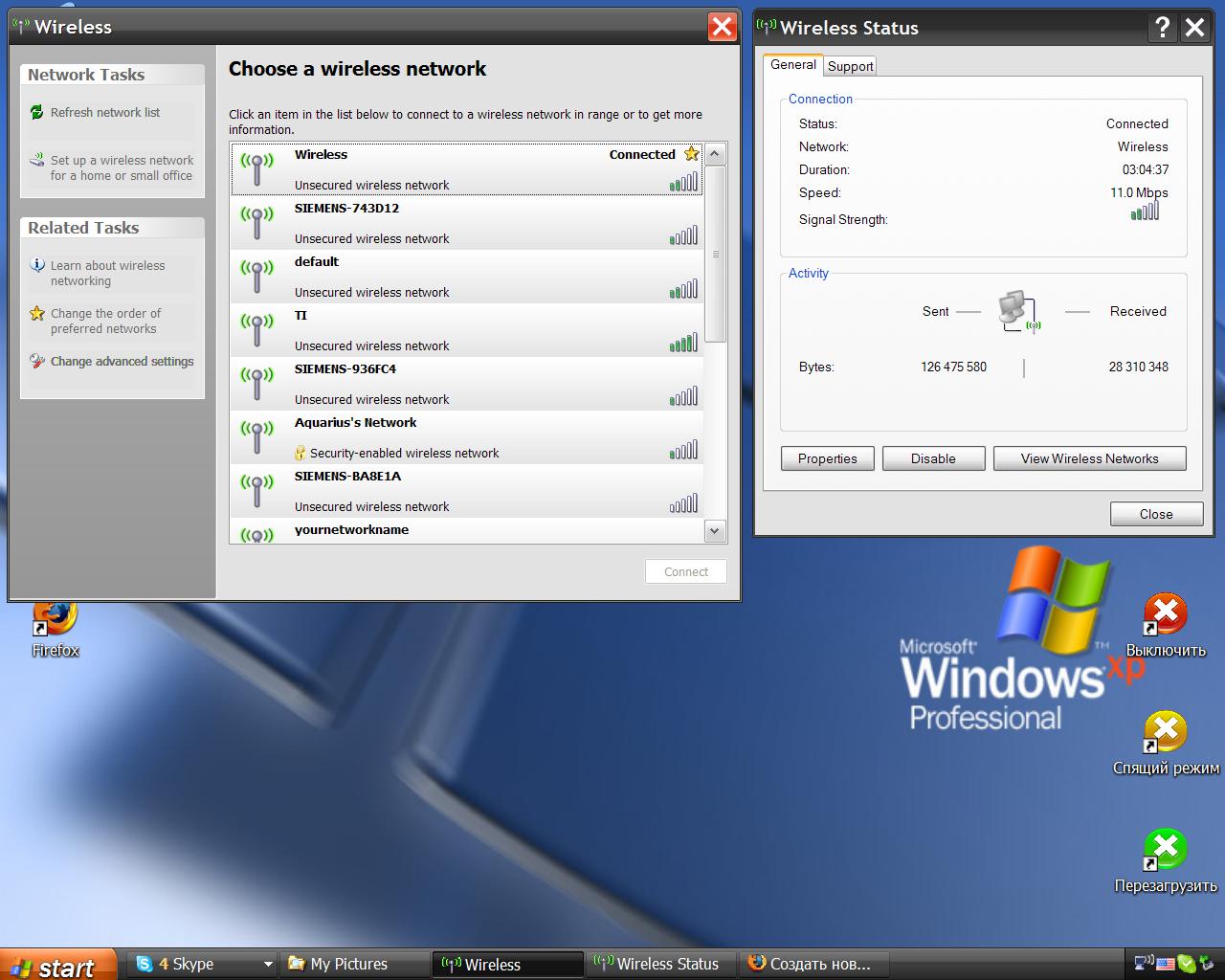Click the network list scroll up arrow
This screenshot has width=1225, height=980.
click(715, 154)
